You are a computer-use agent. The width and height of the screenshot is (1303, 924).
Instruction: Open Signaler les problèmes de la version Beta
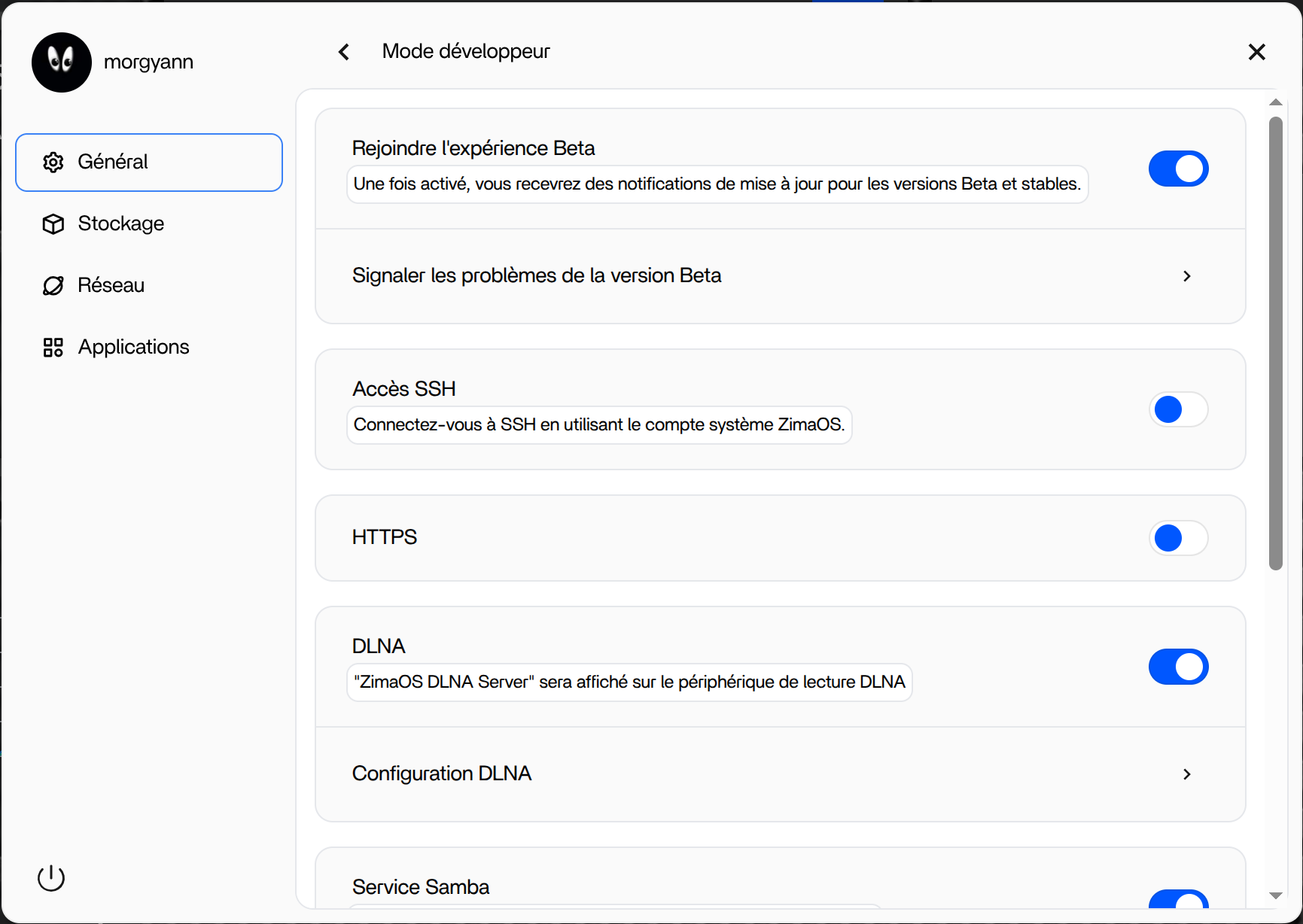tap(781, 276)
